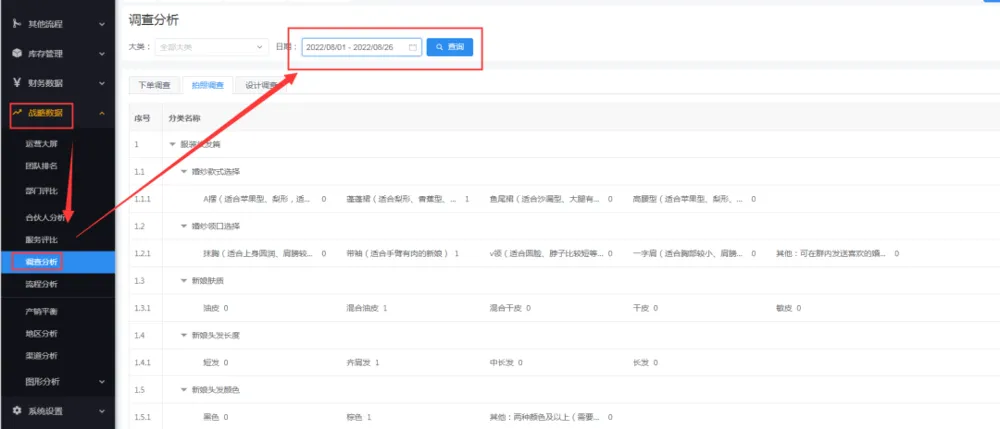Open 调查分析 in the sidebar
Viewport: 1000px width, 429px height.
pyautogui.click(x=42, y=262)
